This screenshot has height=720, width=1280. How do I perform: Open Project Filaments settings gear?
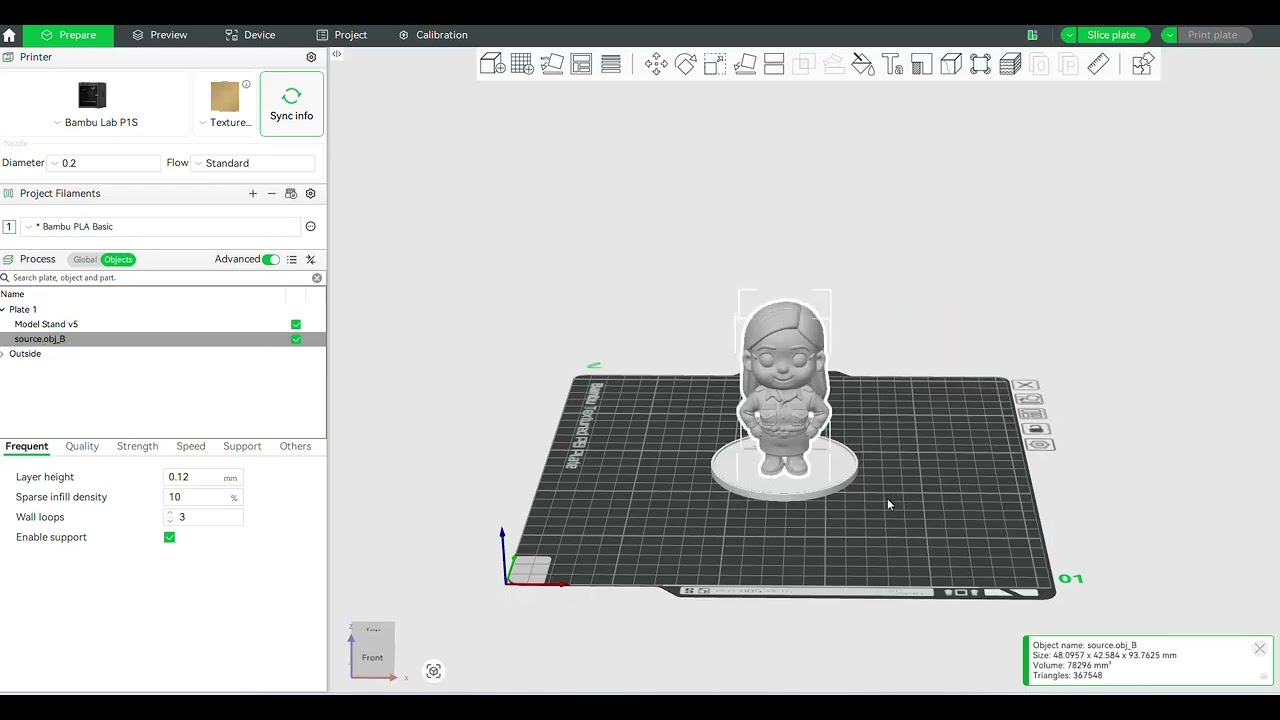point(310,193)
